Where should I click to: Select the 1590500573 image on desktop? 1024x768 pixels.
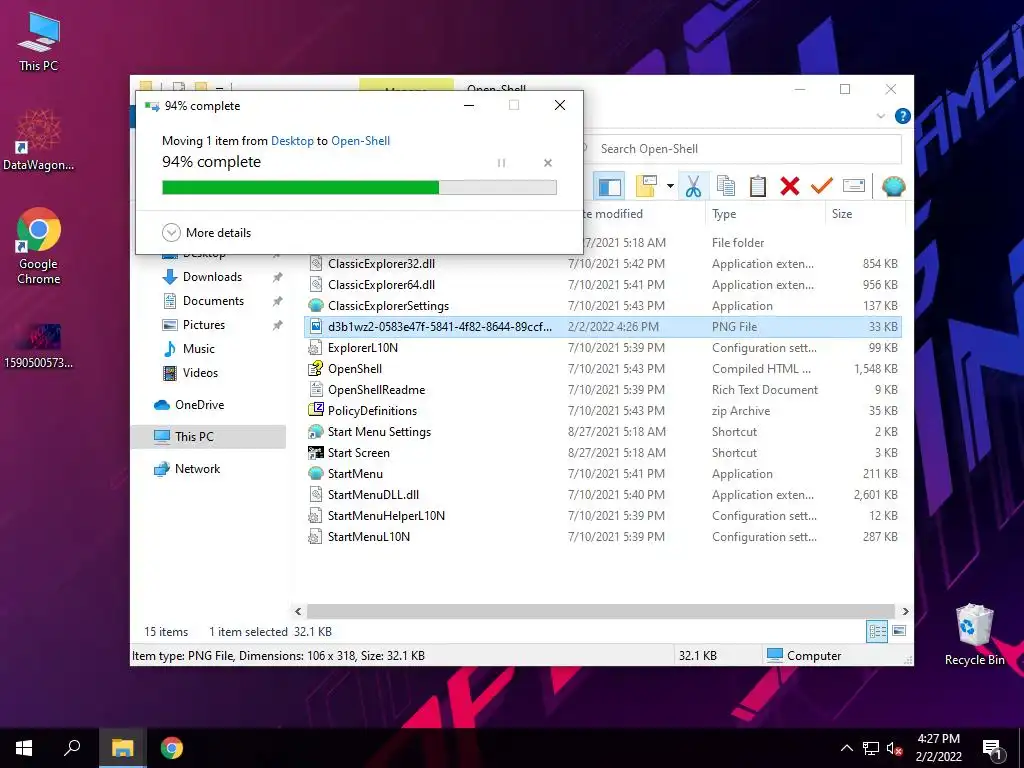39,346
